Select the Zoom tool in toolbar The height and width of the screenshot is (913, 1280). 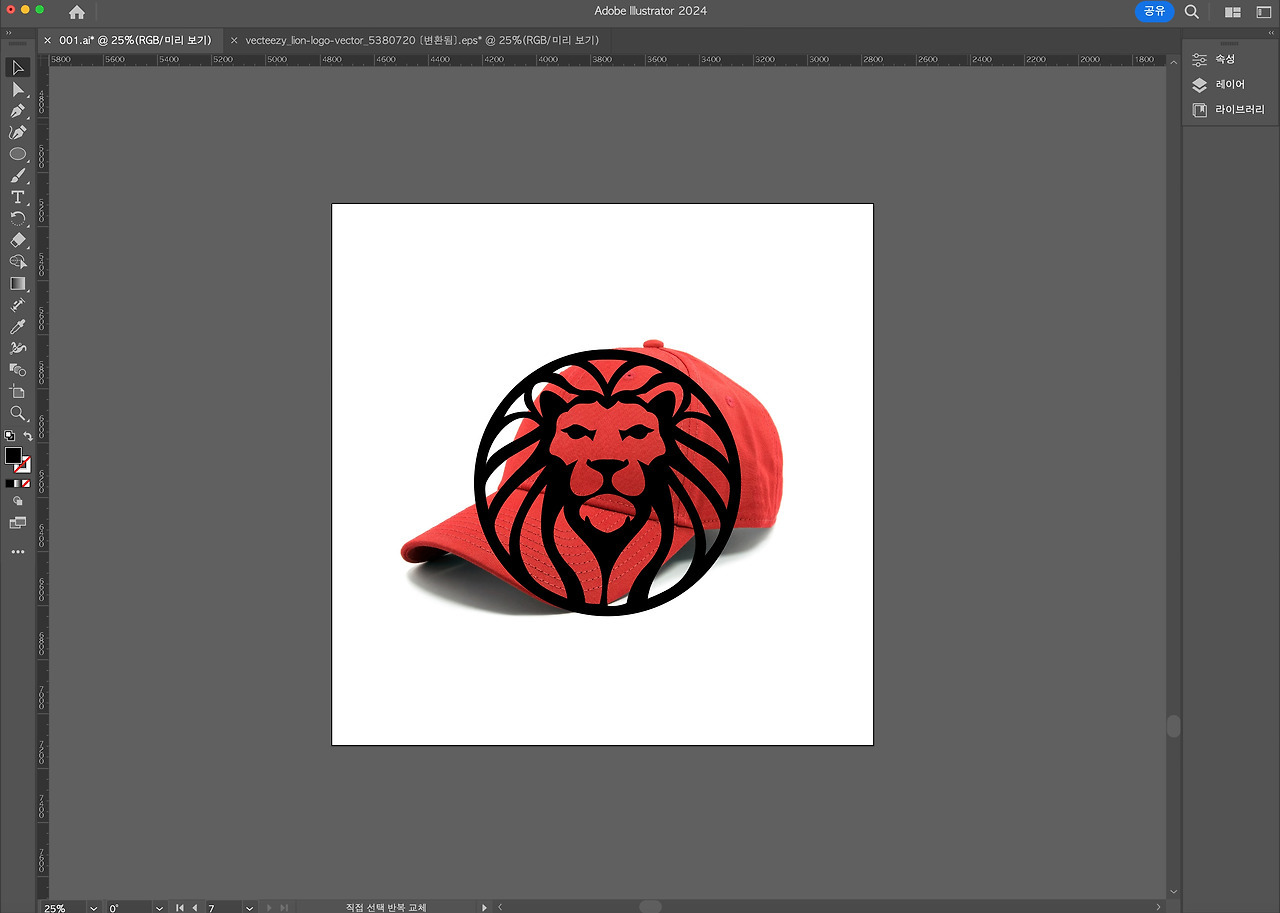(x=17, y=413)
